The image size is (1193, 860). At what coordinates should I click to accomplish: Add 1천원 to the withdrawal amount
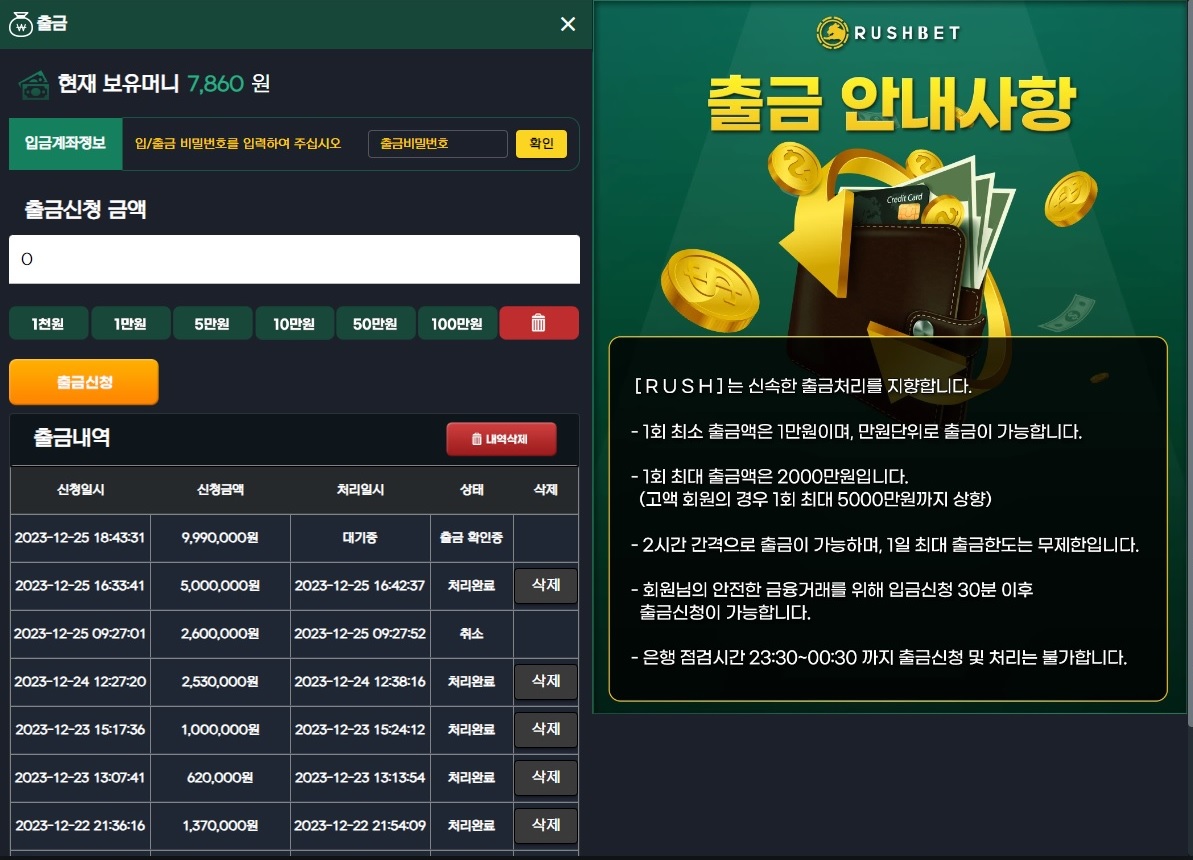(x=48, y=323)
